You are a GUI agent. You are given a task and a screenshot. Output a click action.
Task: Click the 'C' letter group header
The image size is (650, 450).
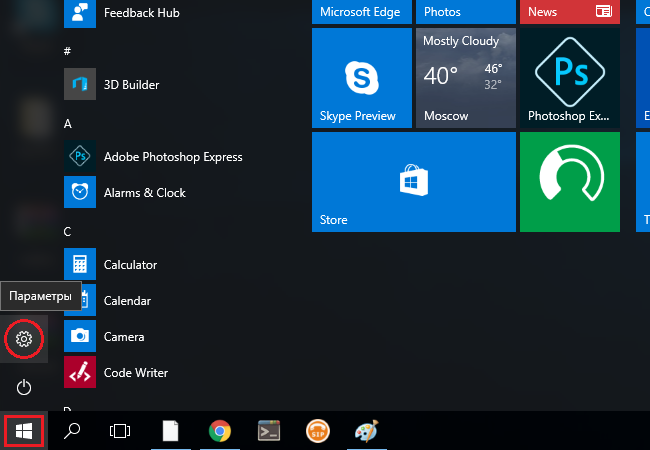[x=68, y=231]
